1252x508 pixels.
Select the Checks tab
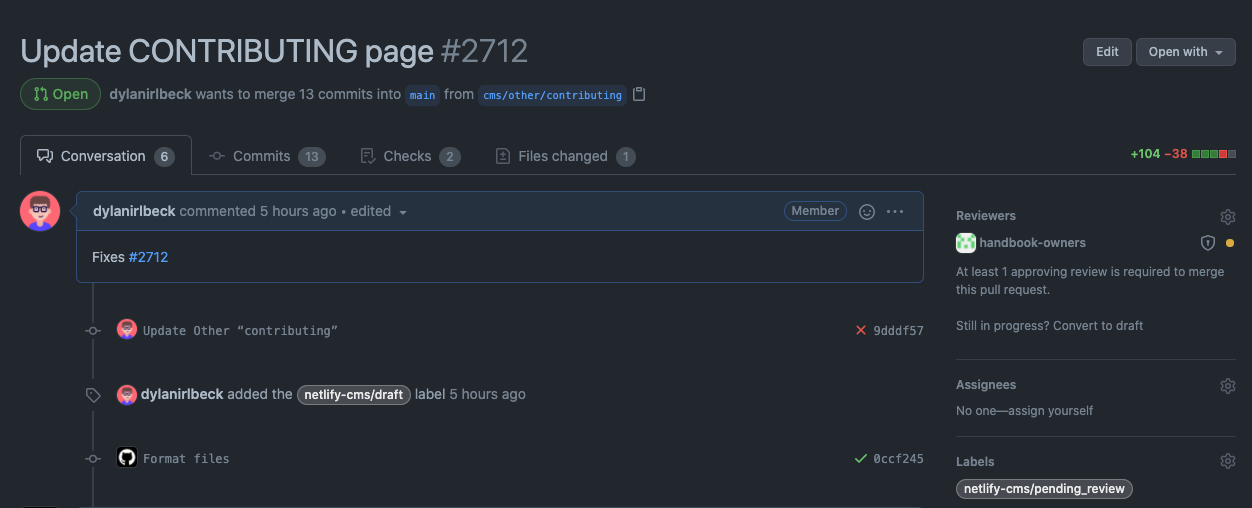point(409,156)
